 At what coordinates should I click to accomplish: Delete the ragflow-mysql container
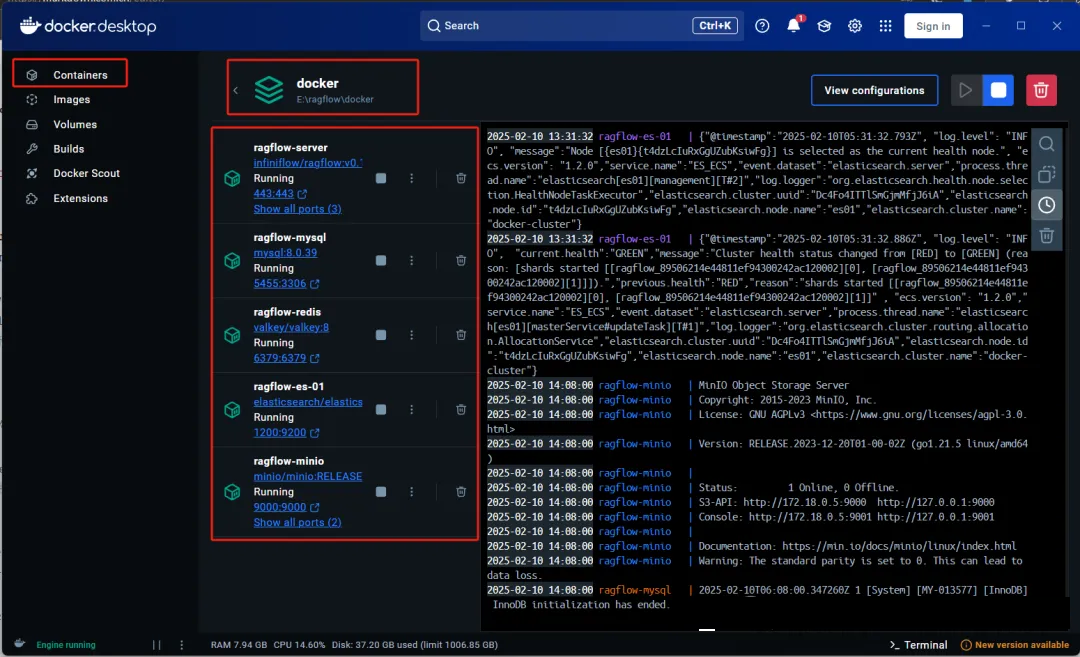[x=461, y=260]
